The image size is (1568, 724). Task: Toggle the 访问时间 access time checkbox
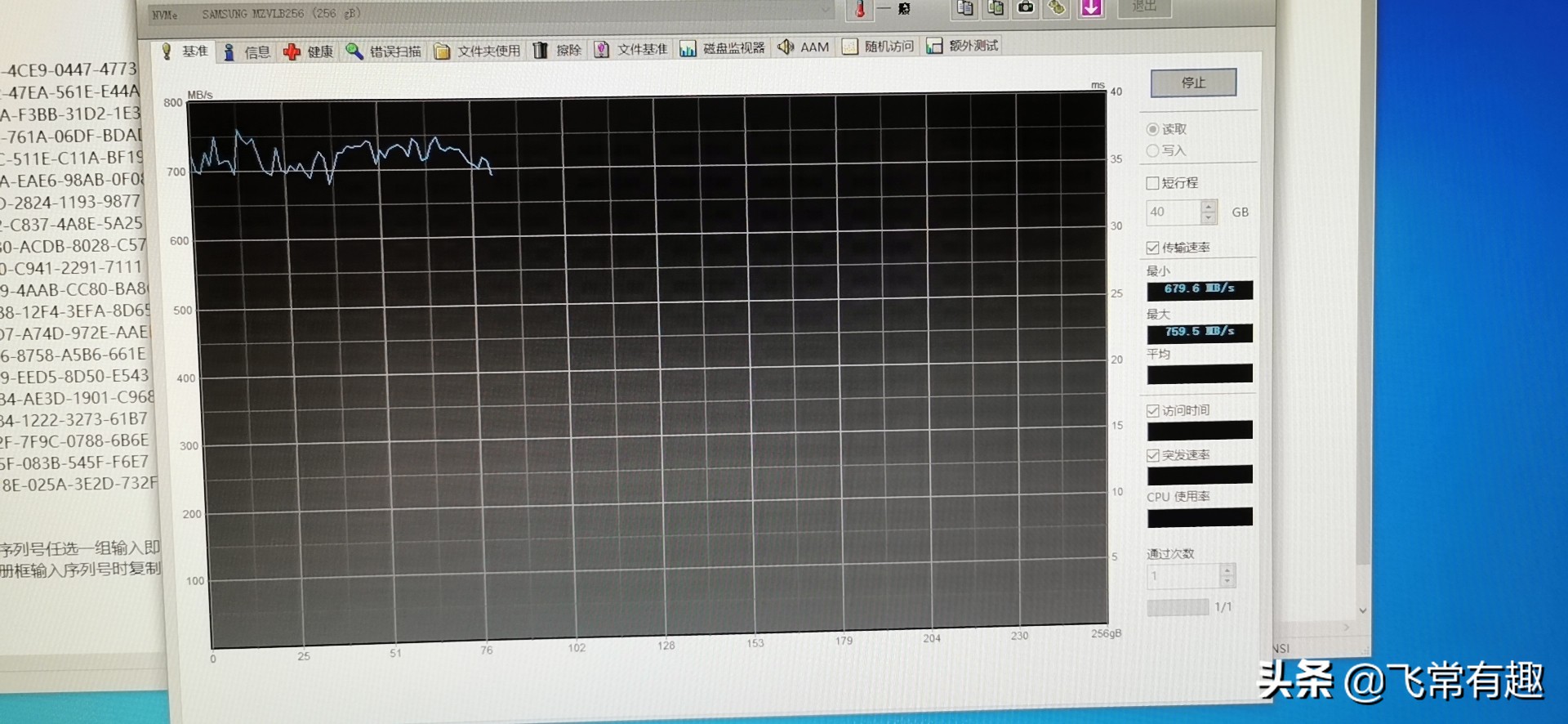pyautogui.click(x=1152, y=410)
